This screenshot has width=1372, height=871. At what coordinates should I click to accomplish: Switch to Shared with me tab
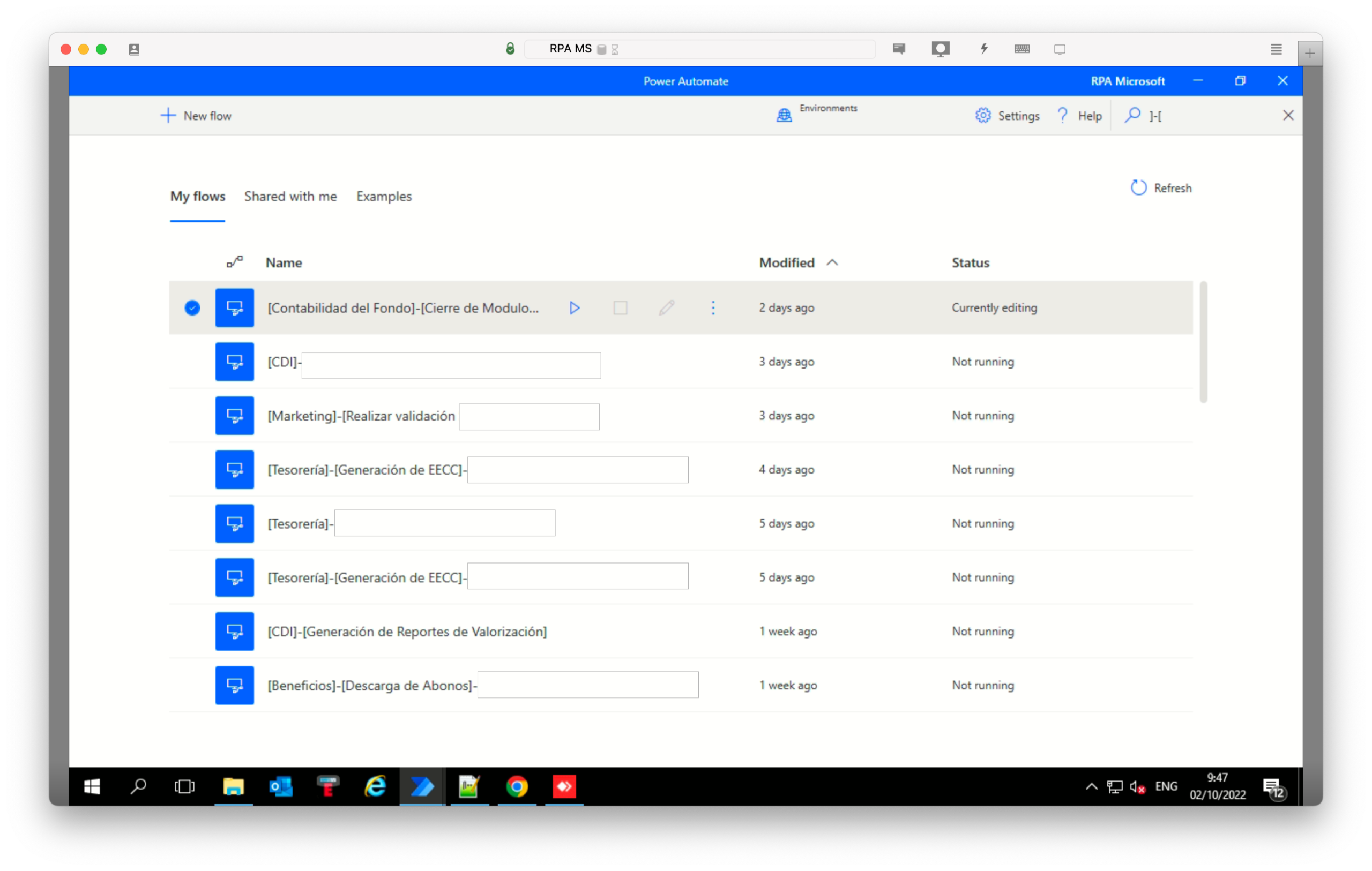[x=290, y=197]
